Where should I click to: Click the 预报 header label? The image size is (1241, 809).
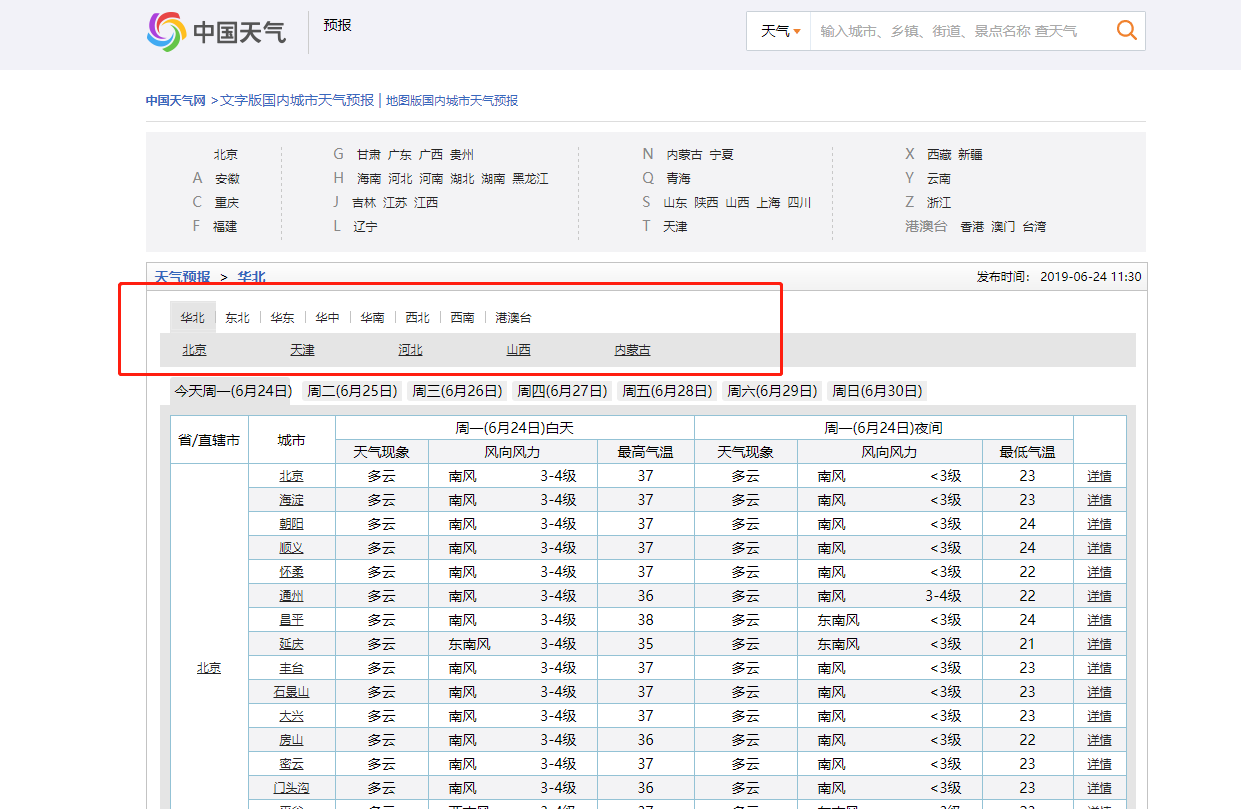coord(337,25)
